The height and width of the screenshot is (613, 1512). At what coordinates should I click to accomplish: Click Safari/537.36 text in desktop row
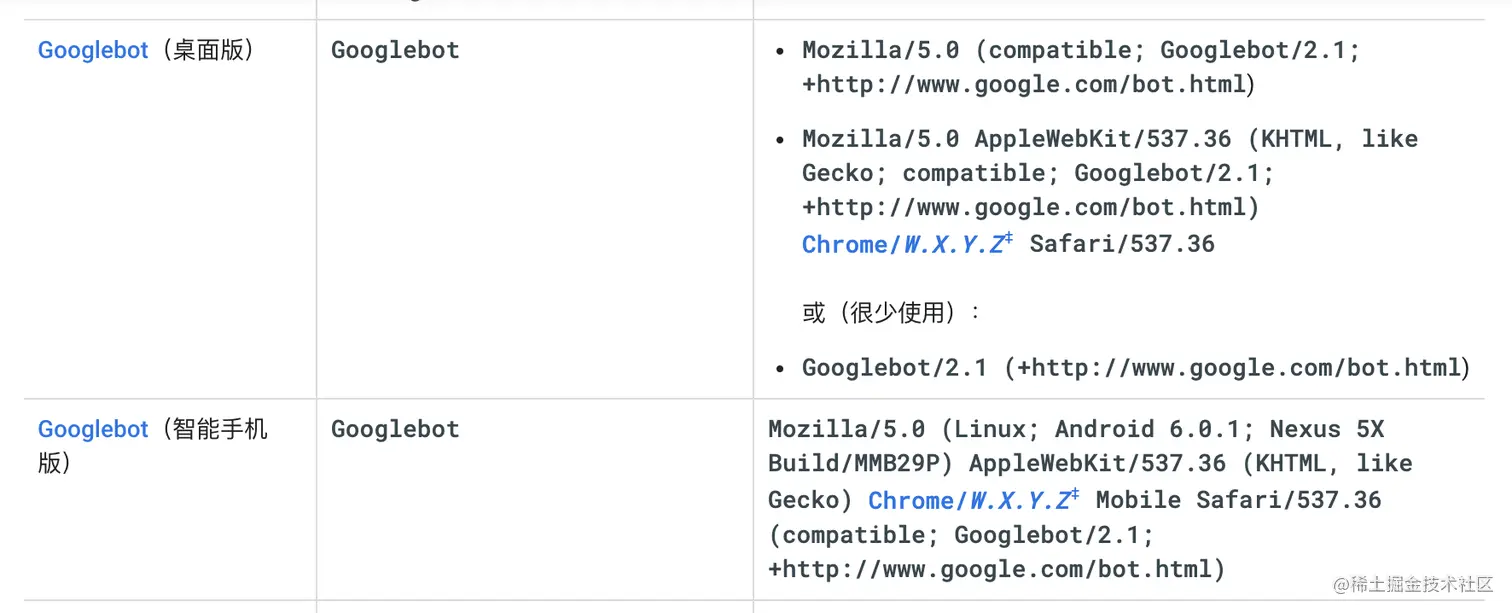pos(1122,244)
